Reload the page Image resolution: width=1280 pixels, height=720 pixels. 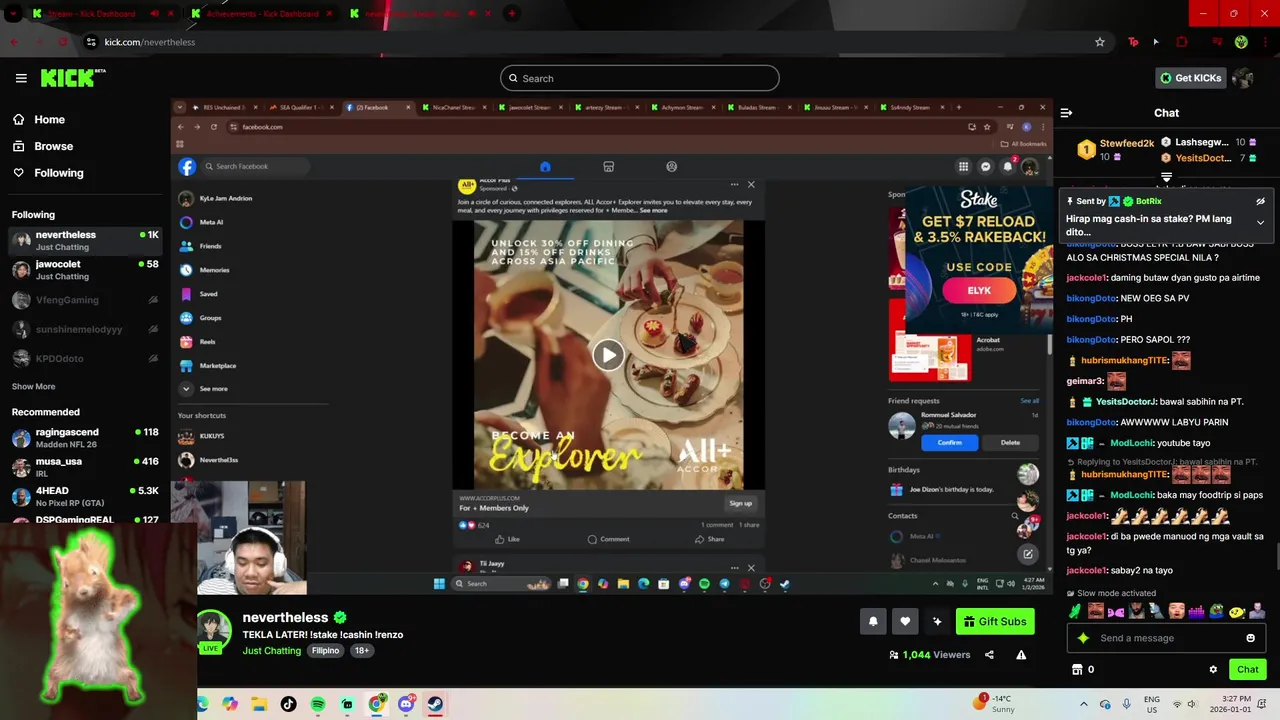tap(63, 42)
